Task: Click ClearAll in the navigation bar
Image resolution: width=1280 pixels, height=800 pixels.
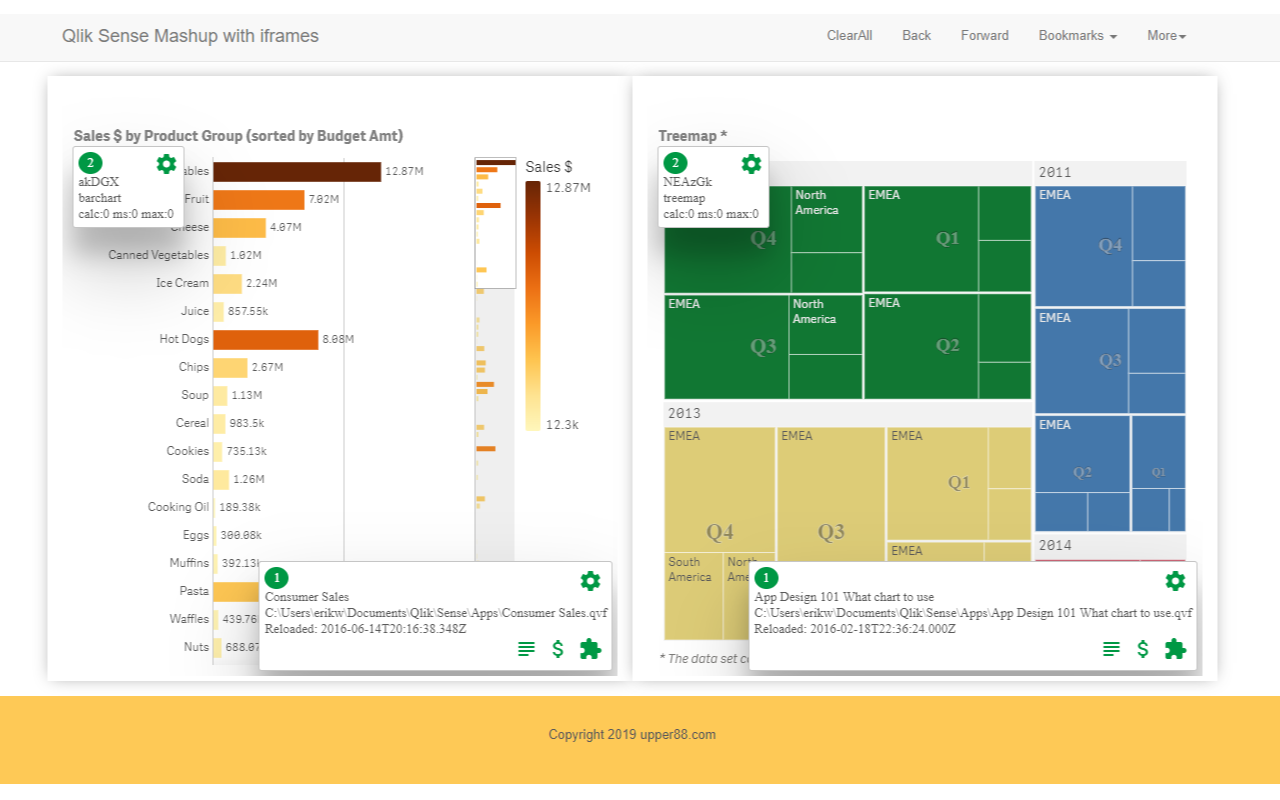Action: click(849, 36)
